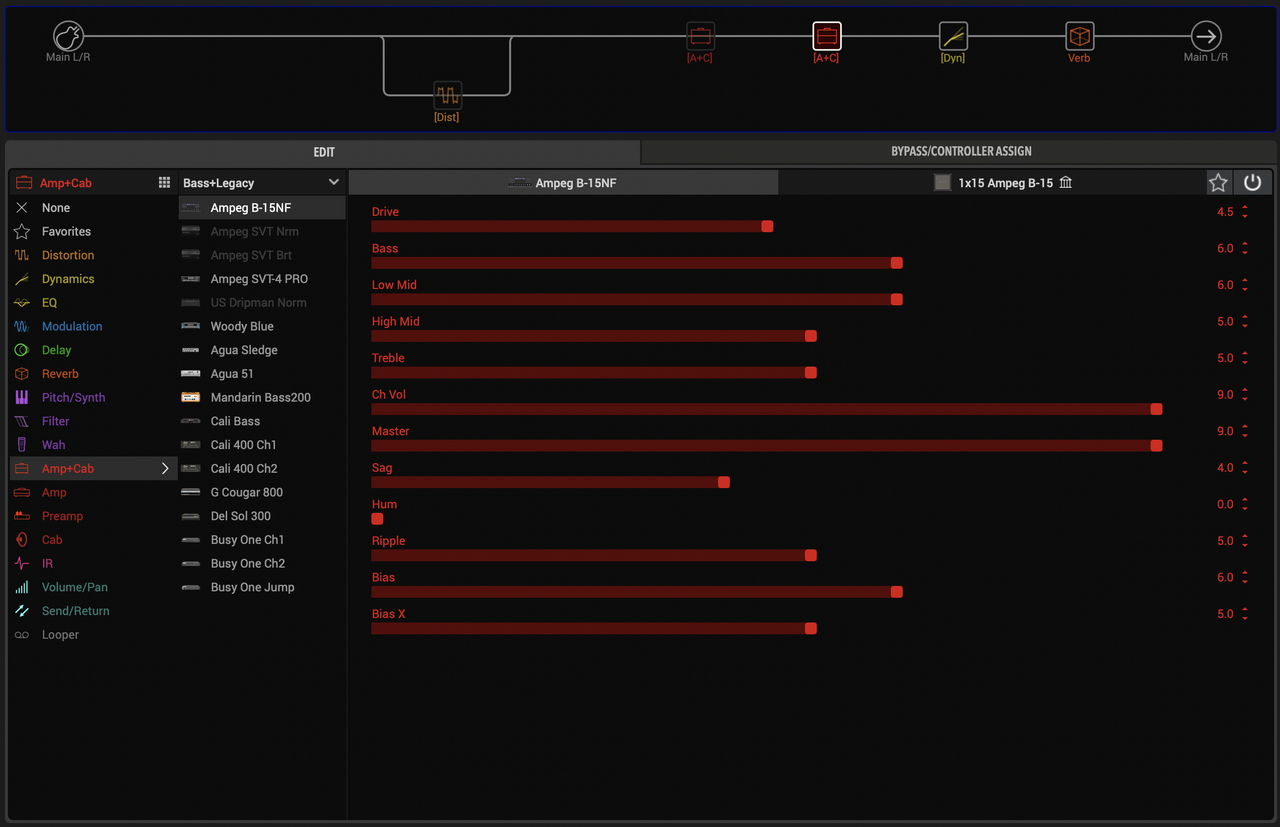Switch to Bypass/Controller Assign tab

click(x=961, y=152)
